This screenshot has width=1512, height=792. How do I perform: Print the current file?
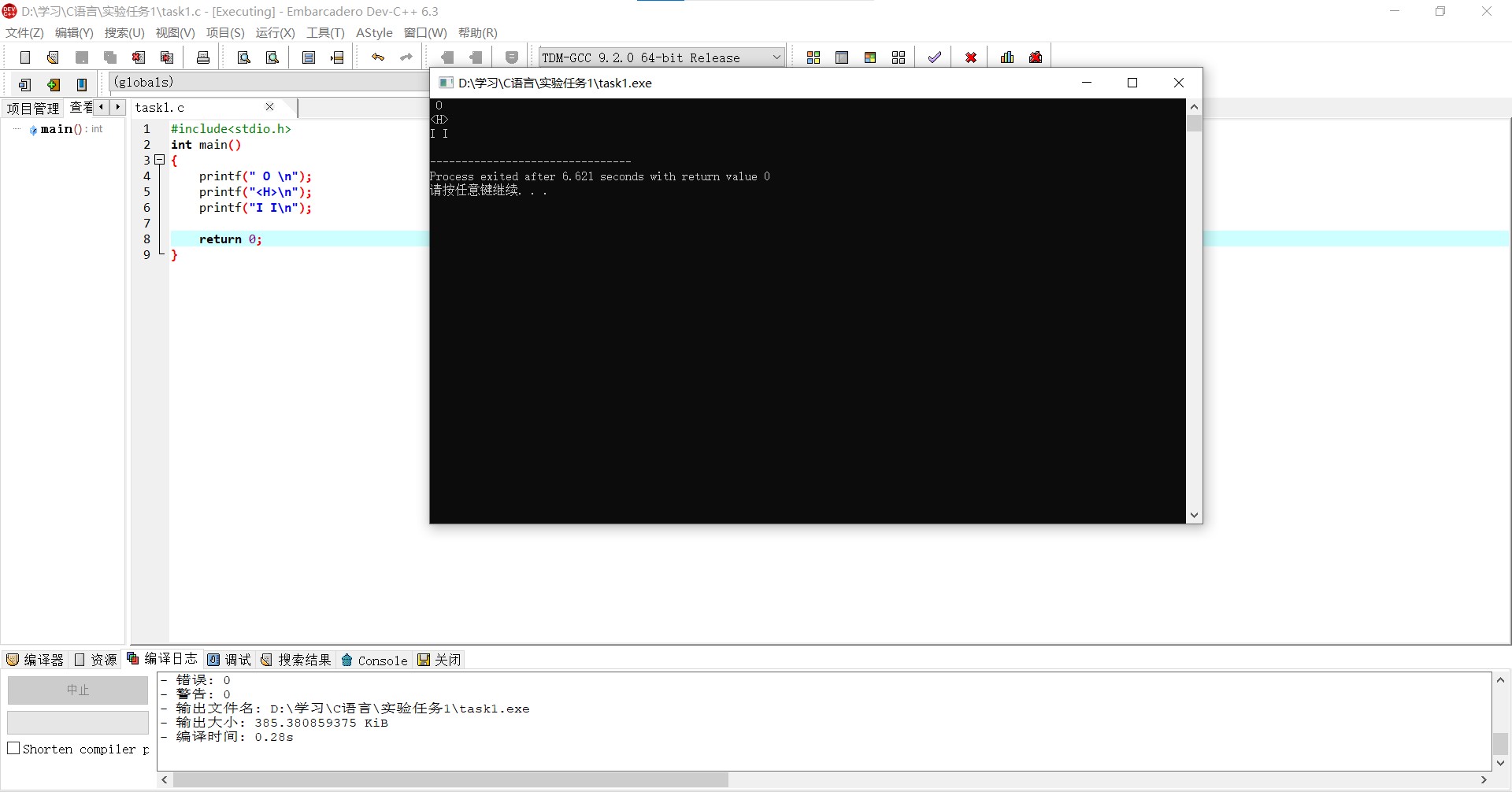coord(203,57)
